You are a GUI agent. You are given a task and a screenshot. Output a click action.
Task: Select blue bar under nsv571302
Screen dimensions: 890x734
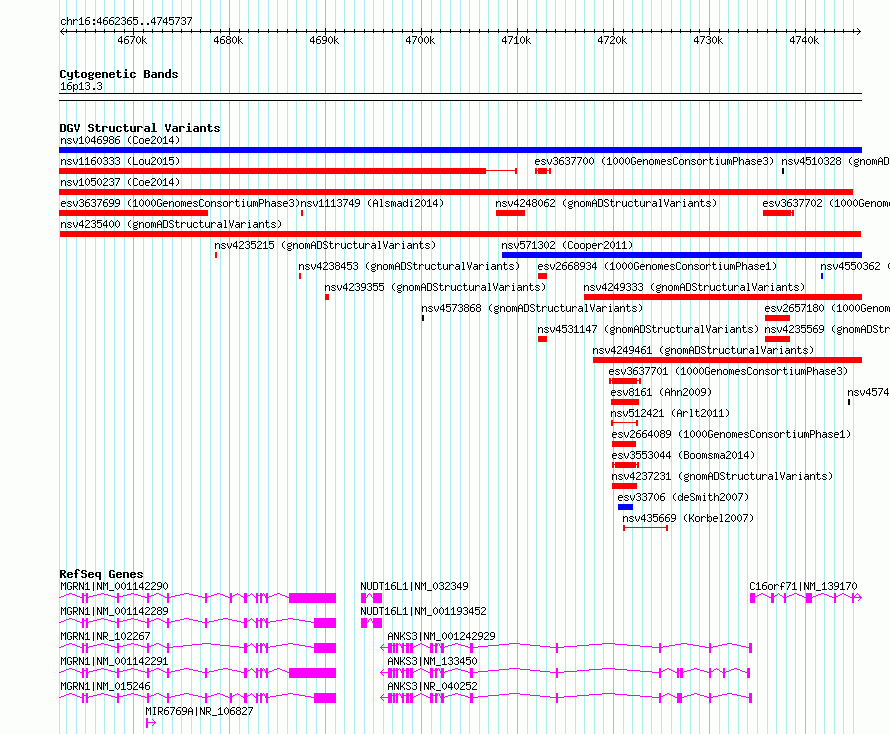682,255
